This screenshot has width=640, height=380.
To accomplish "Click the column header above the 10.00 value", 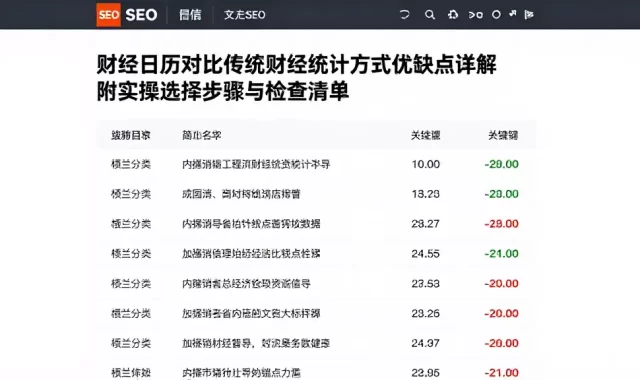I will click(x=425, y=135).
